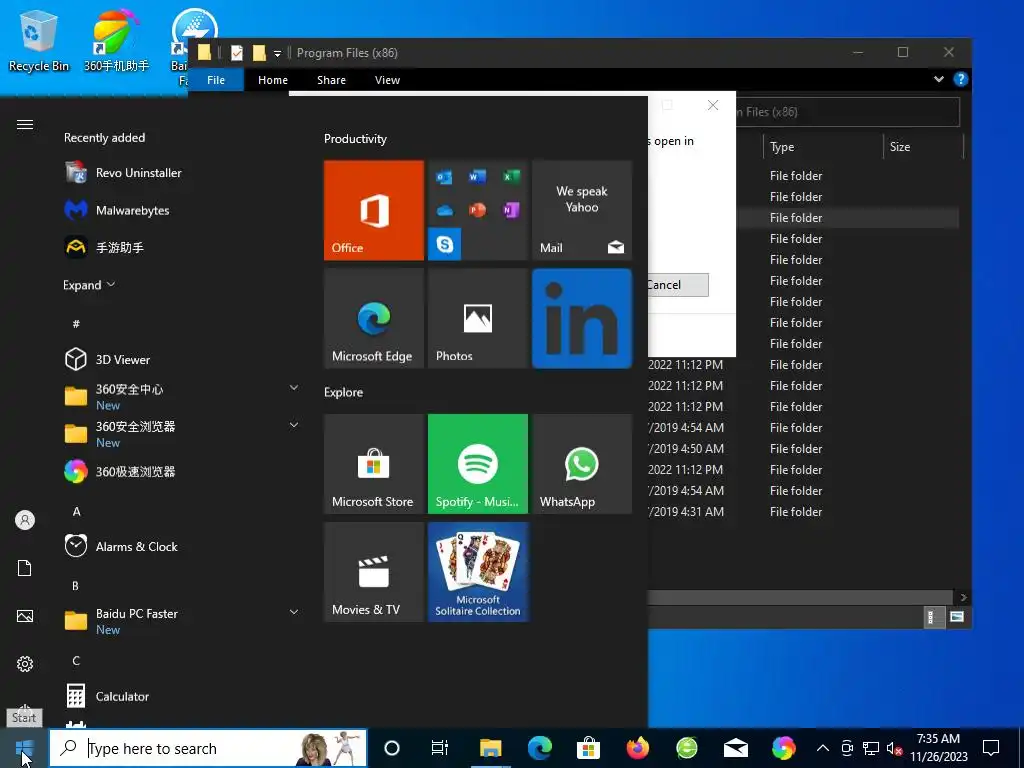Switch to the View ribbon tab
Screen dimensions: 1024x768
tap(387, 80)
